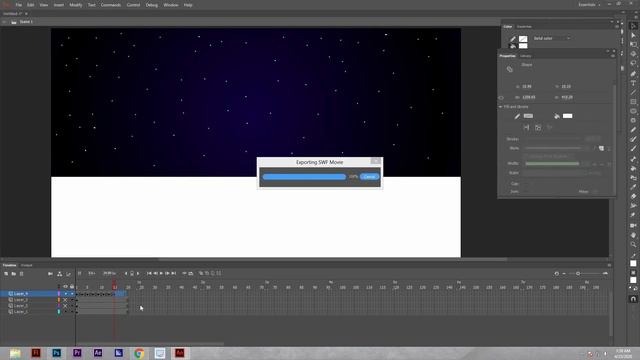The height and width of the screenshot is (360, 640).
Task: Select the Eraser tool
Action: (x=633, y=196)
